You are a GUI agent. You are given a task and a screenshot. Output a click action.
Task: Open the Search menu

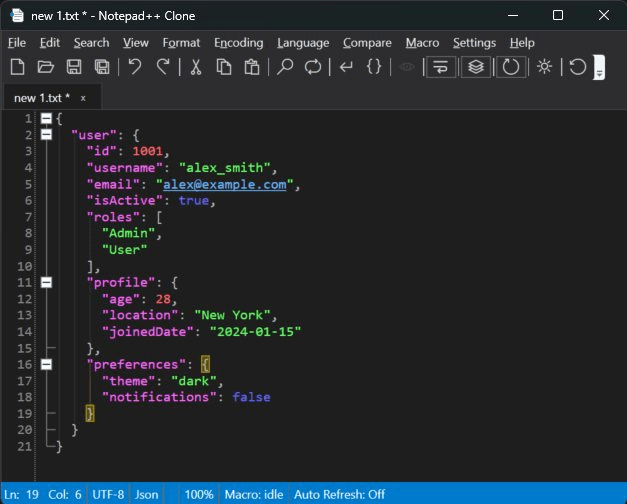[x=91, y=43]
